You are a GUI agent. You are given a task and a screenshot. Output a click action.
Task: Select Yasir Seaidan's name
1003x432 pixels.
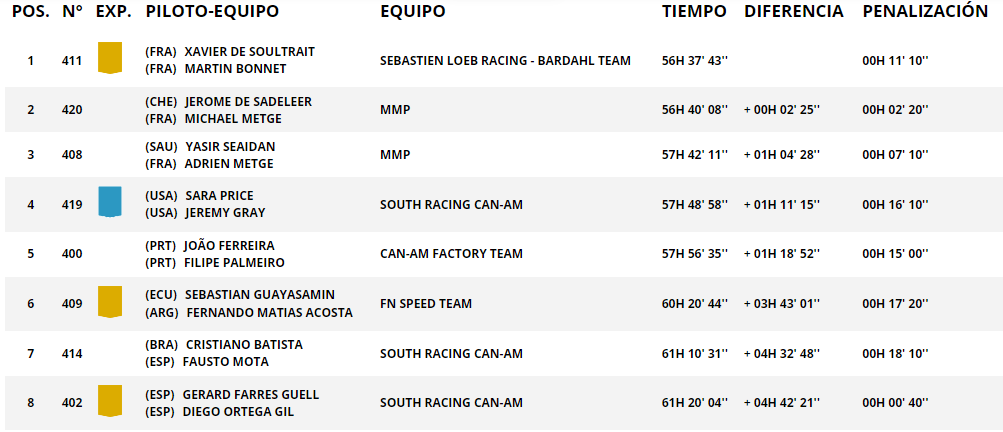(230, 147)
